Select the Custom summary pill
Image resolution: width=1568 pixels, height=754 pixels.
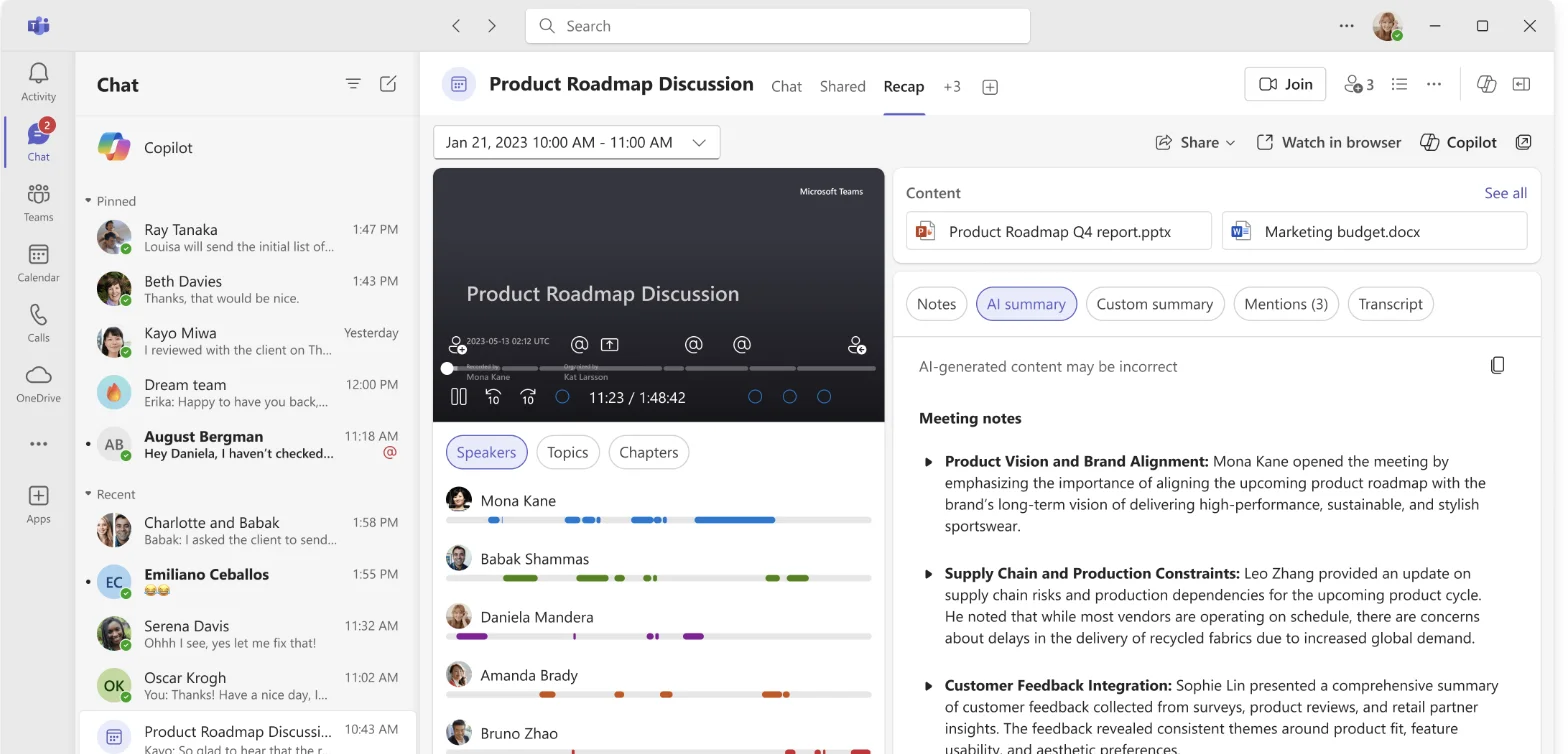coord(1154,304)
